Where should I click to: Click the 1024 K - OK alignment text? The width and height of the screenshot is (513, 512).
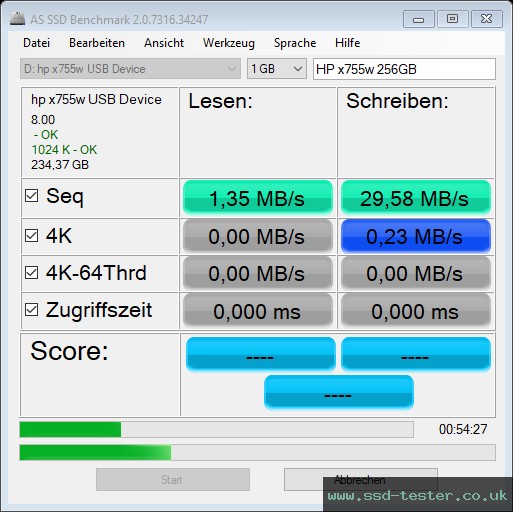pos(64,150)
